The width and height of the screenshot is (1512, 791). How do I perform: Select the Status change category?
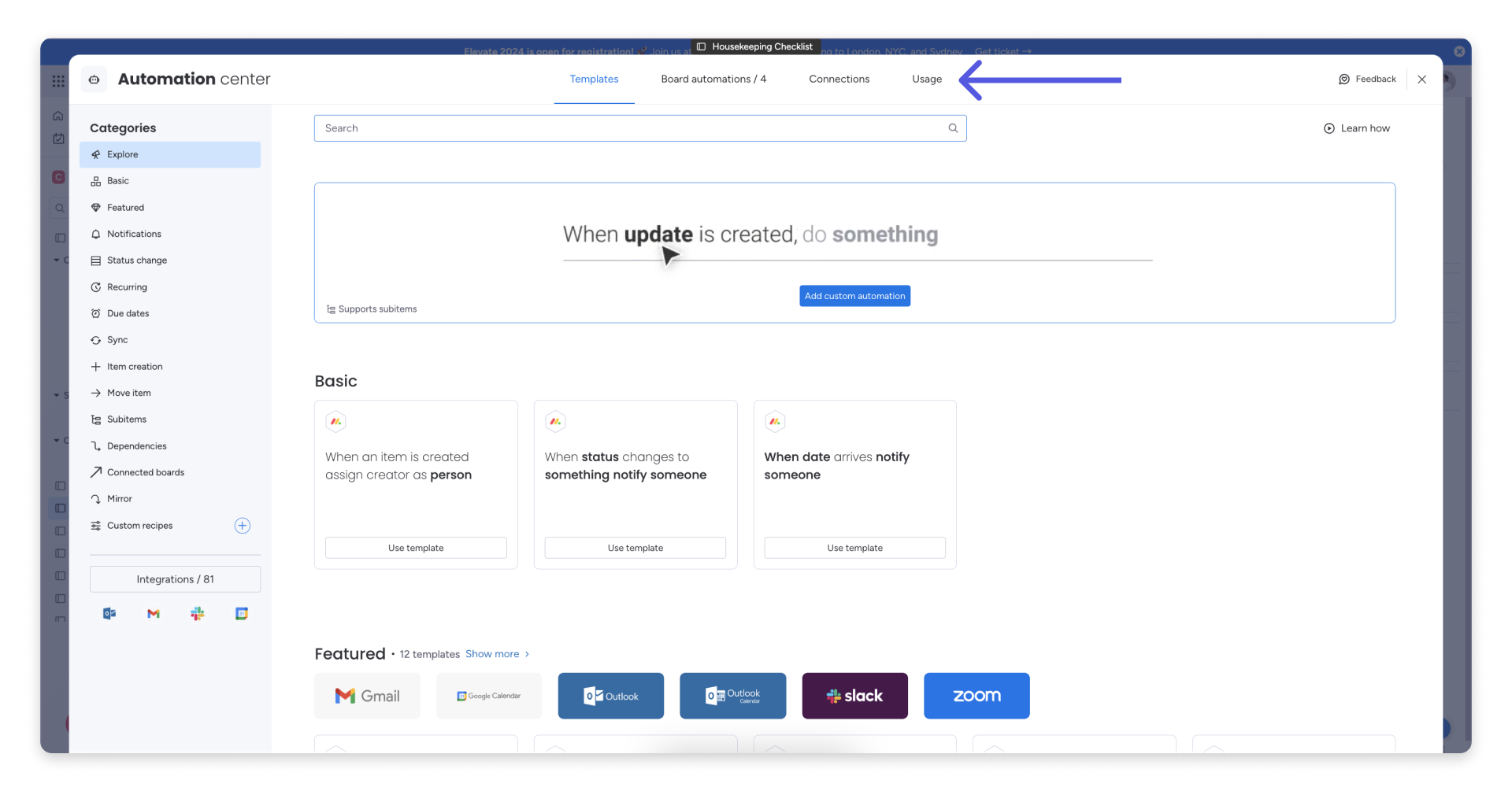[137, 261]
